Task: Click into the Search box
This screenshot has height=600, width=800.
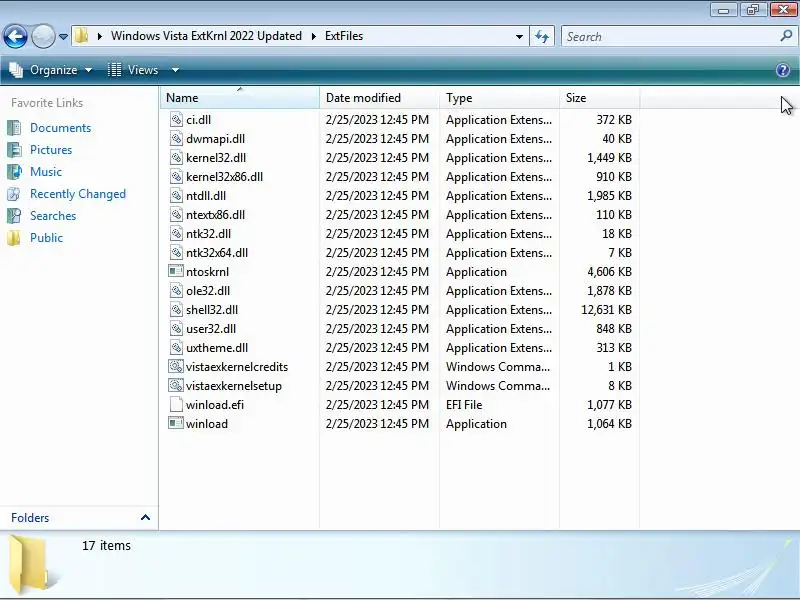Action: pyautogui.click(x=669, y=37)
